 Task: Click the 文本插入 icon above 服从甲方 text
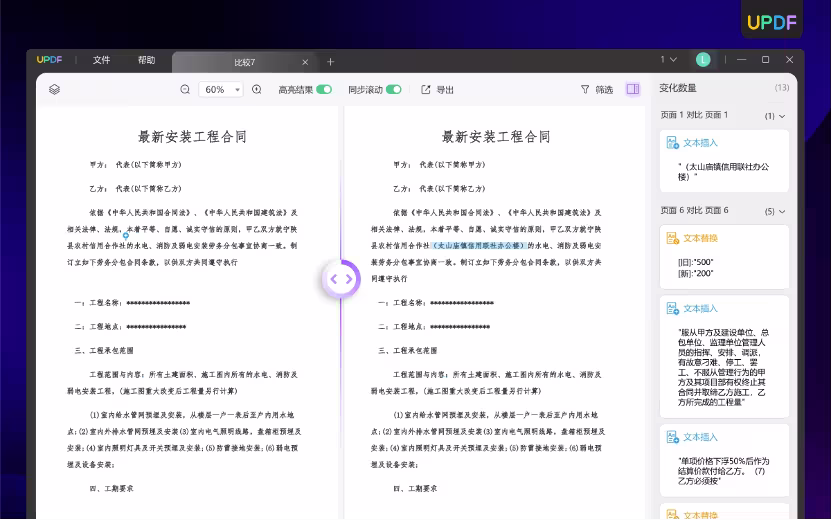(672, 308)
